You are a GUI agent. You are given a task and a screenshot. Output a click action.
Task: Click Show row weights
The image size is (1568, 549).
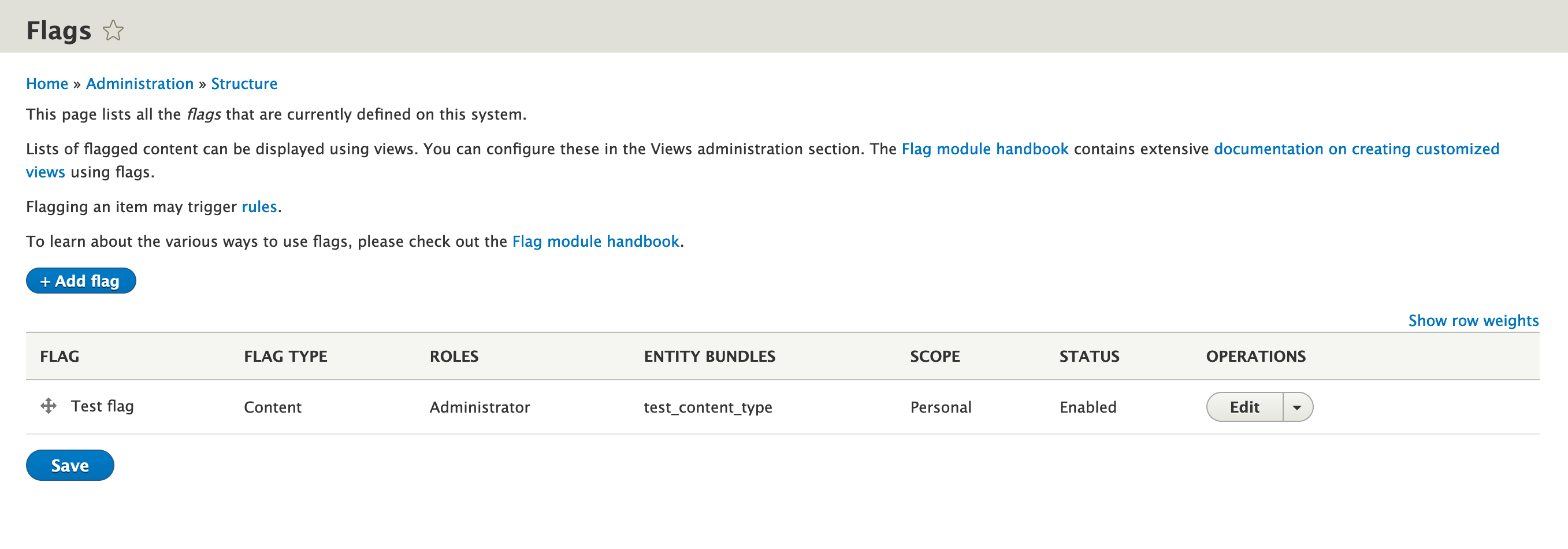(x=1473, y=320)
